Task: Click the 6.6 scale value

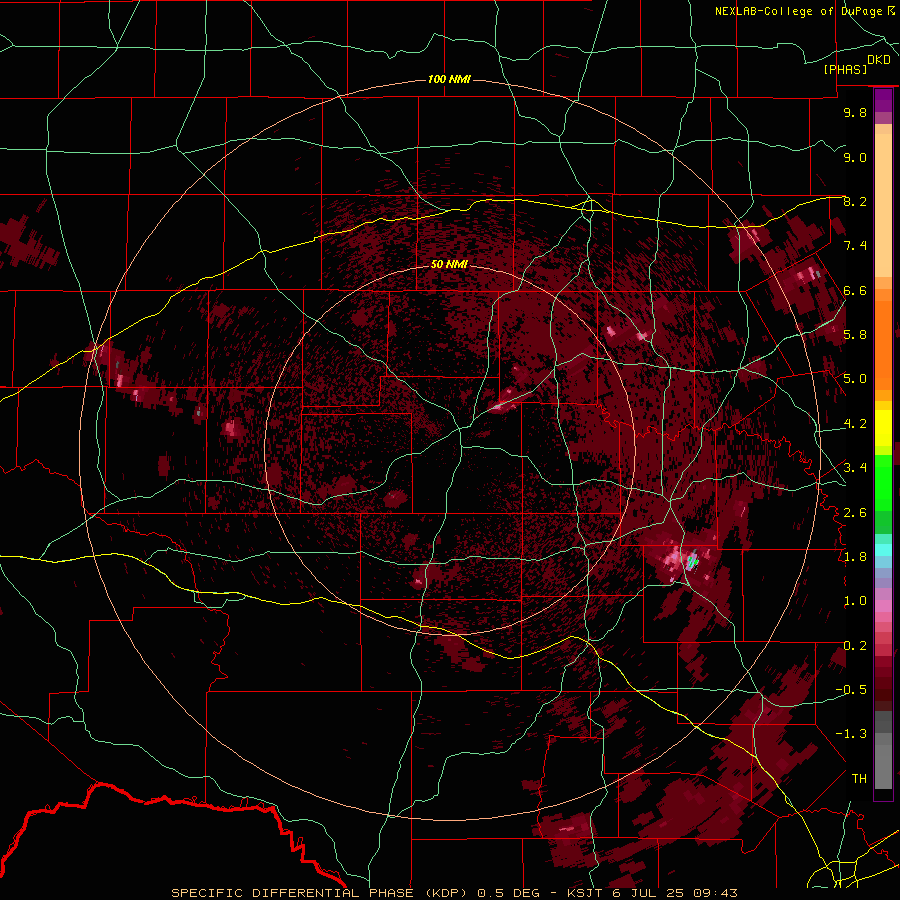Action: (855, 291)
